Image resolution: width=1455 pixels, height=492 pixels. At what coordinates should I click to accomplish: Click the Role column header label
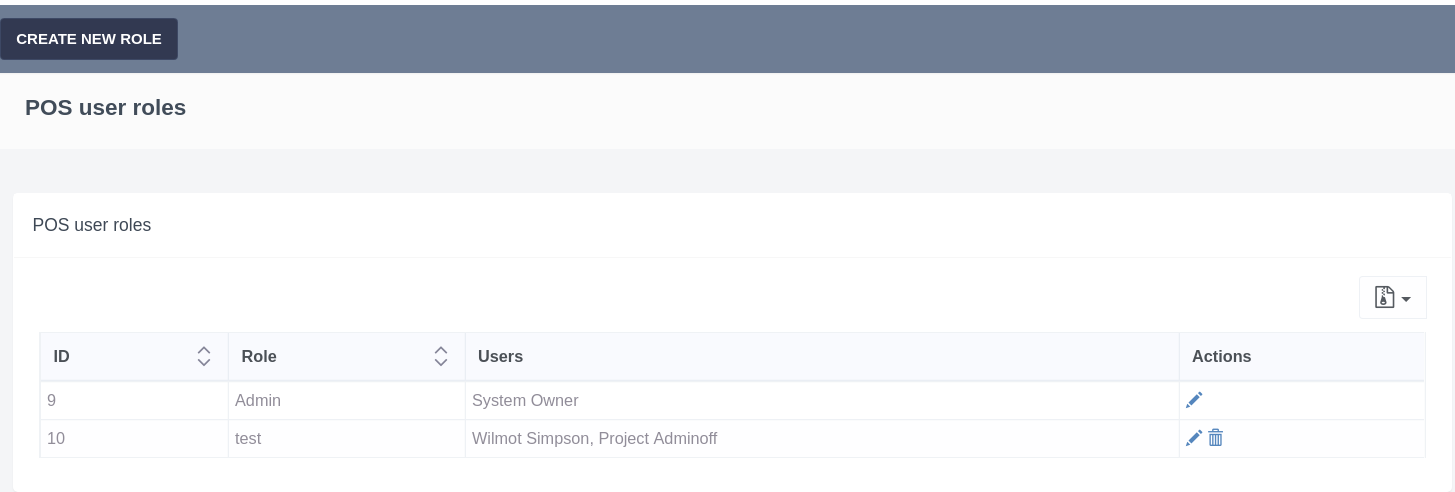(x=259, y=356)
